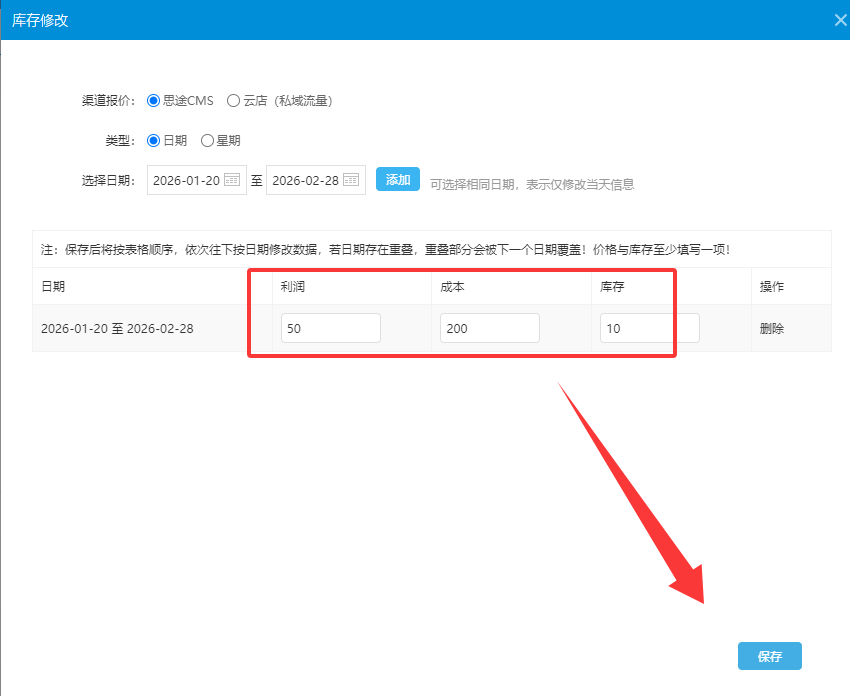Close the 库存修改 dialog with X
The width and height of the screenshot is (850, 696).
841,19
